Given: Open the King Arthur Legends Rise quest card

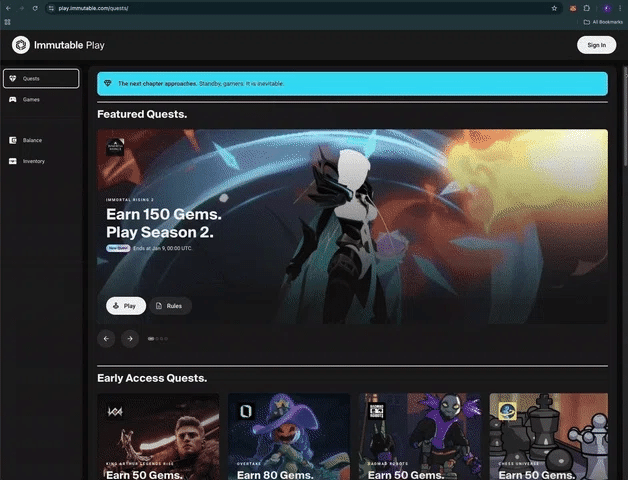Looking at the screenshot, I should pyautogui.click(x=158, y=436).
